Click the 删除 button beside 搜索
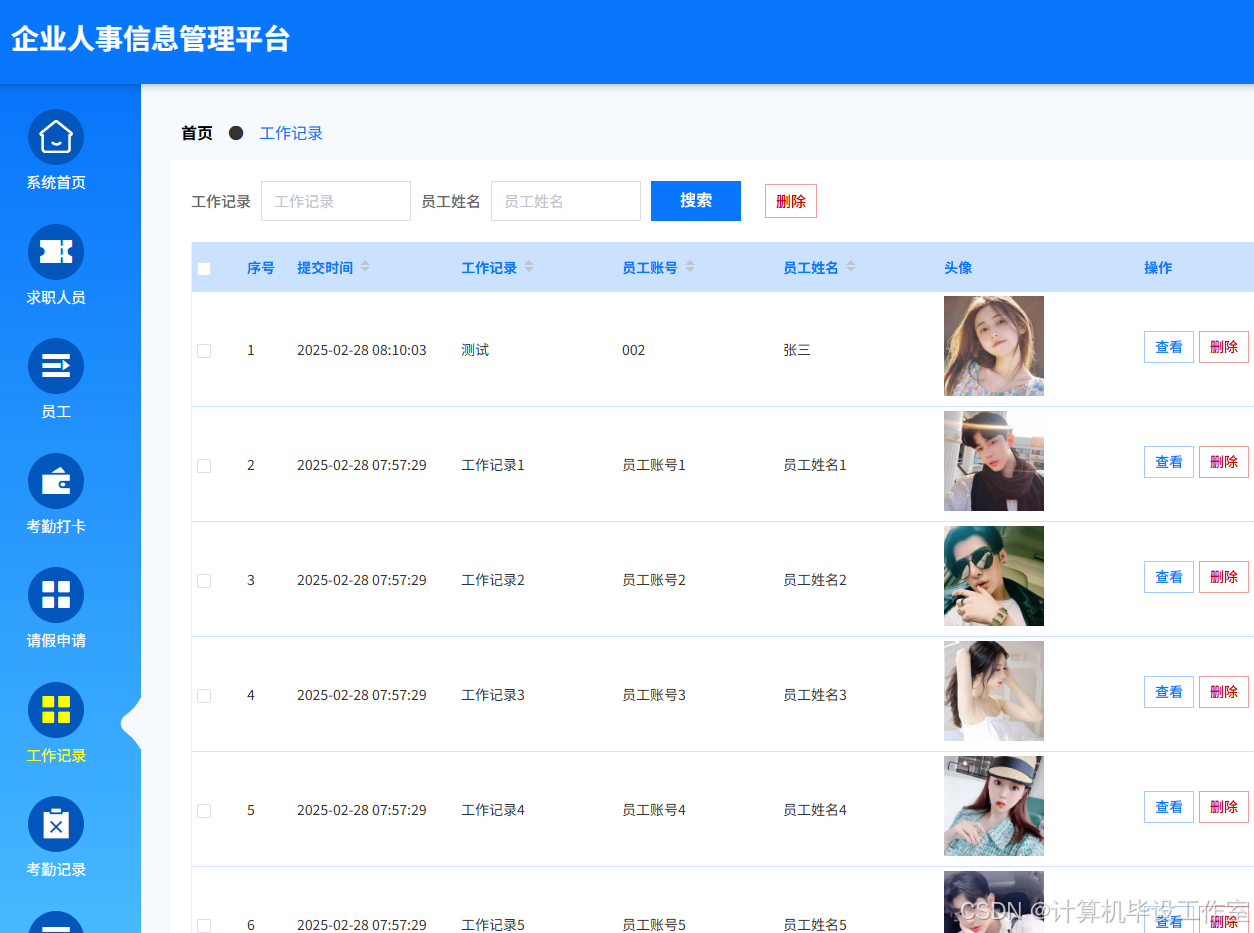The width and height of the screenshot is (1254, 933). pos(791,201)
